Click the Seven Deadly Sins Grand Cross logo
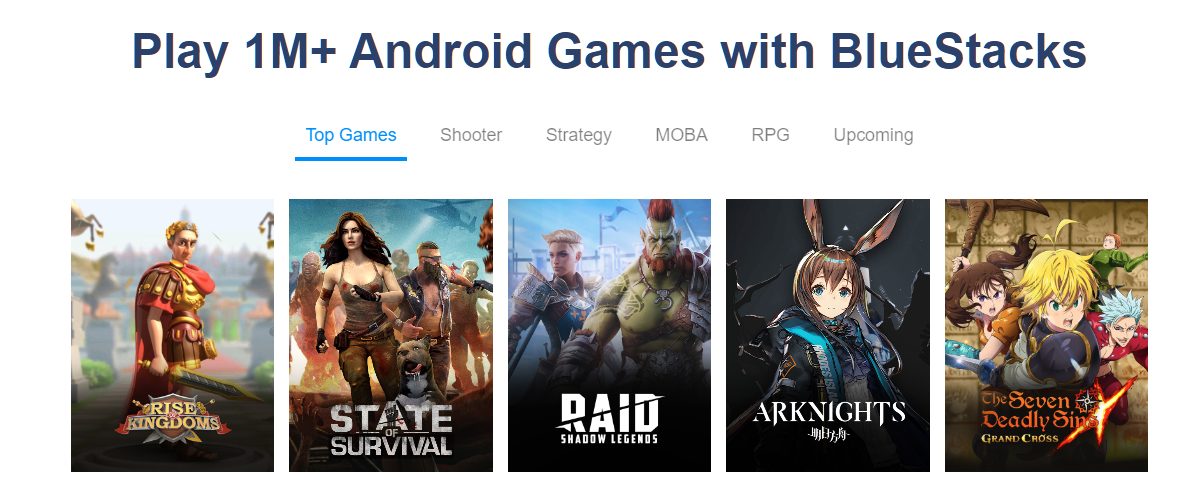 (1047, 416)
